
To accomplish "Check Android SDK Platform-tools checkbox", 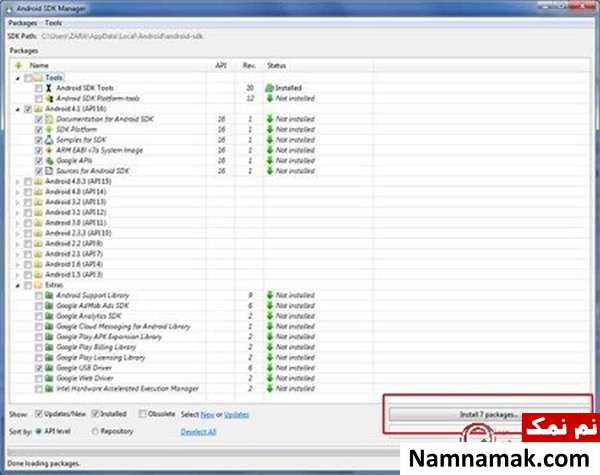I will (39, 99).
